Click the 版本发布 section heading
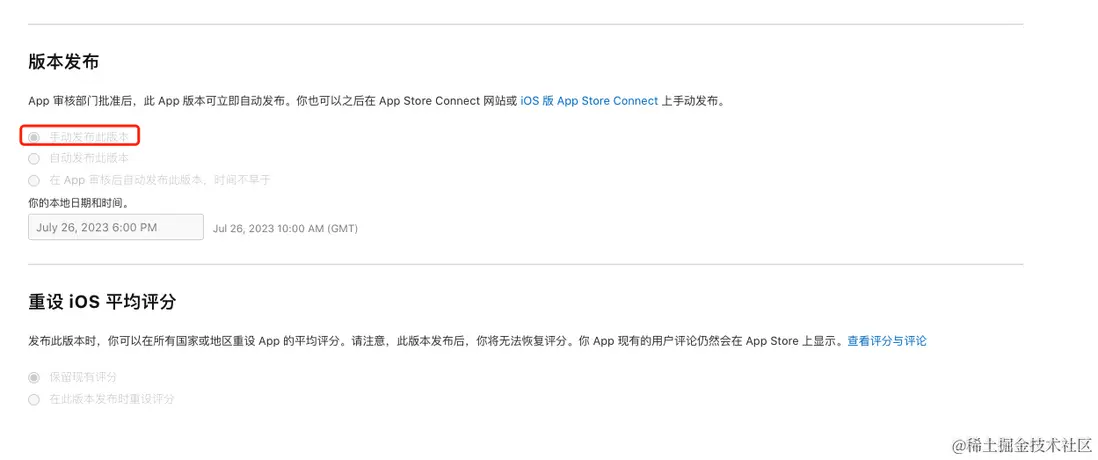 pyautogui.click(x=64, y=62)
